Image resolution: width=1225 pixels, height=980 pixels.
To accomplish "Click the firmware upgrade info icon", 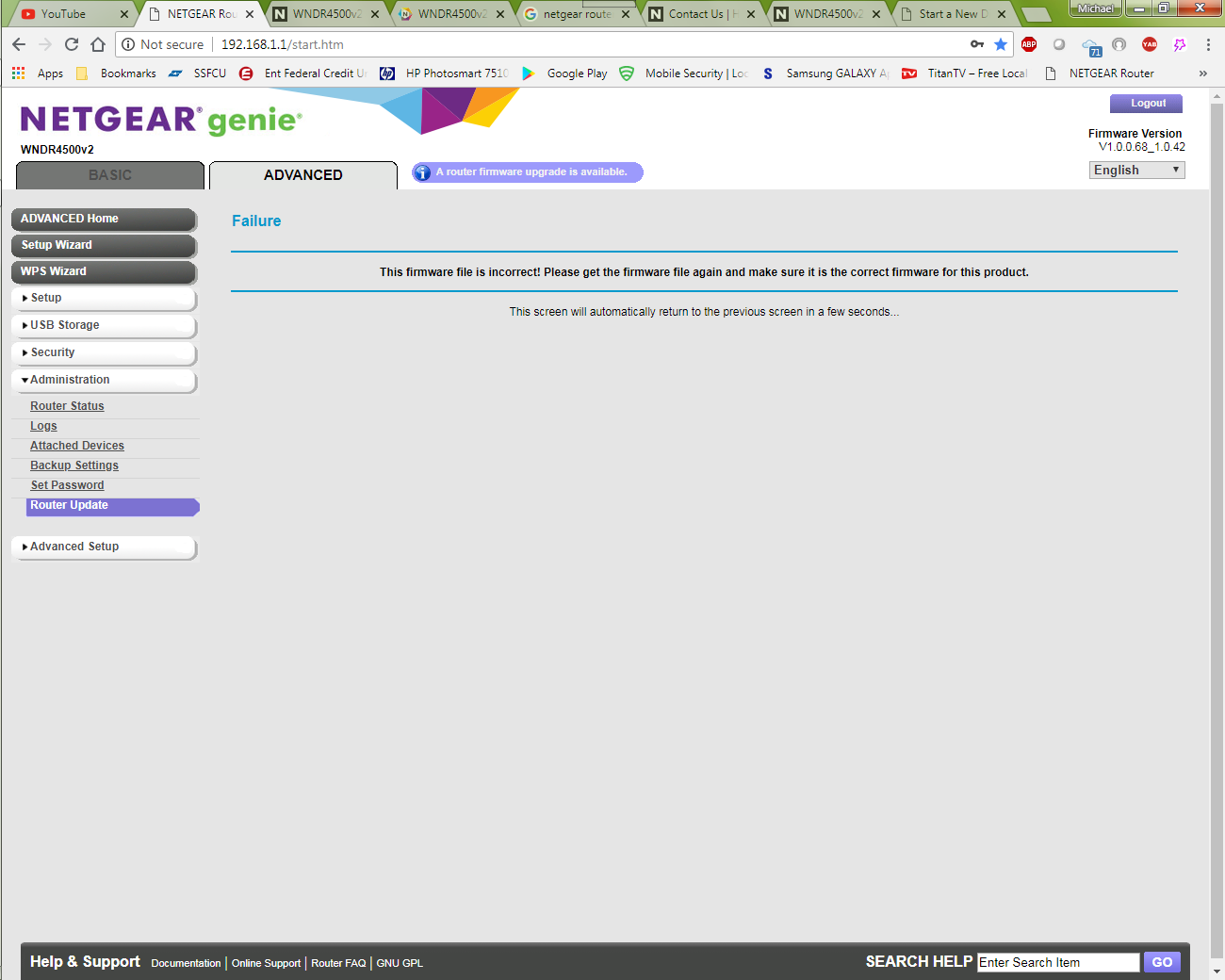I will tap(422, 172).
